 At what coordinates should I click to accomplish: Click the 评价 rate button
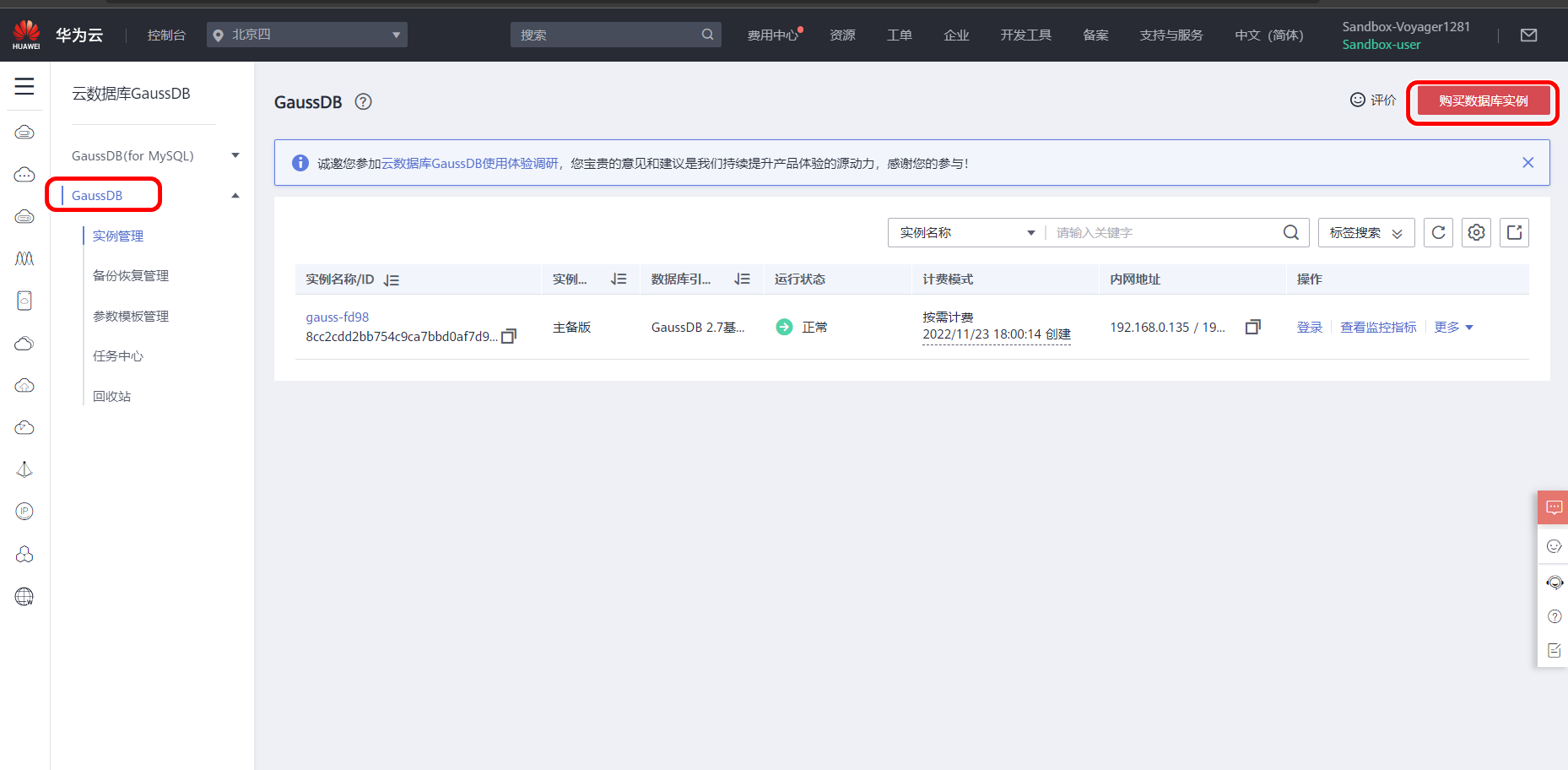pyautogui.click(x=1373, y=100)
